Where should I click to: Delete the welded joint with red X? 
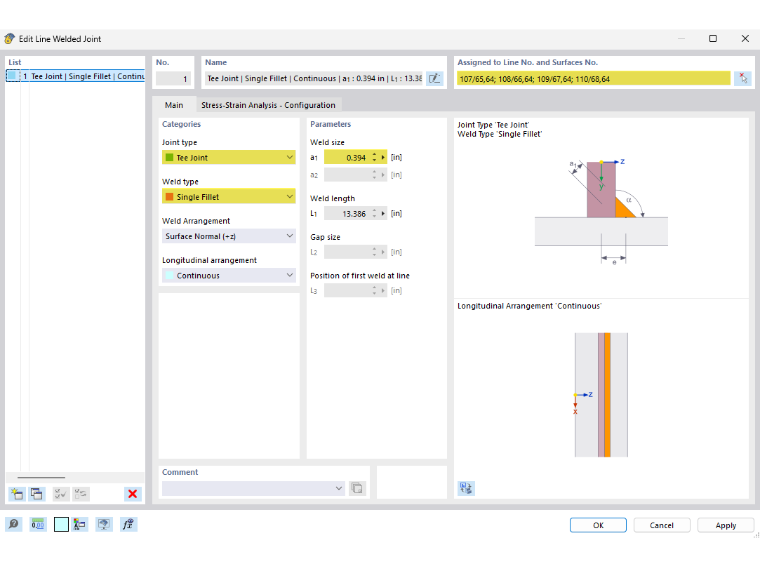coord(132,494)
